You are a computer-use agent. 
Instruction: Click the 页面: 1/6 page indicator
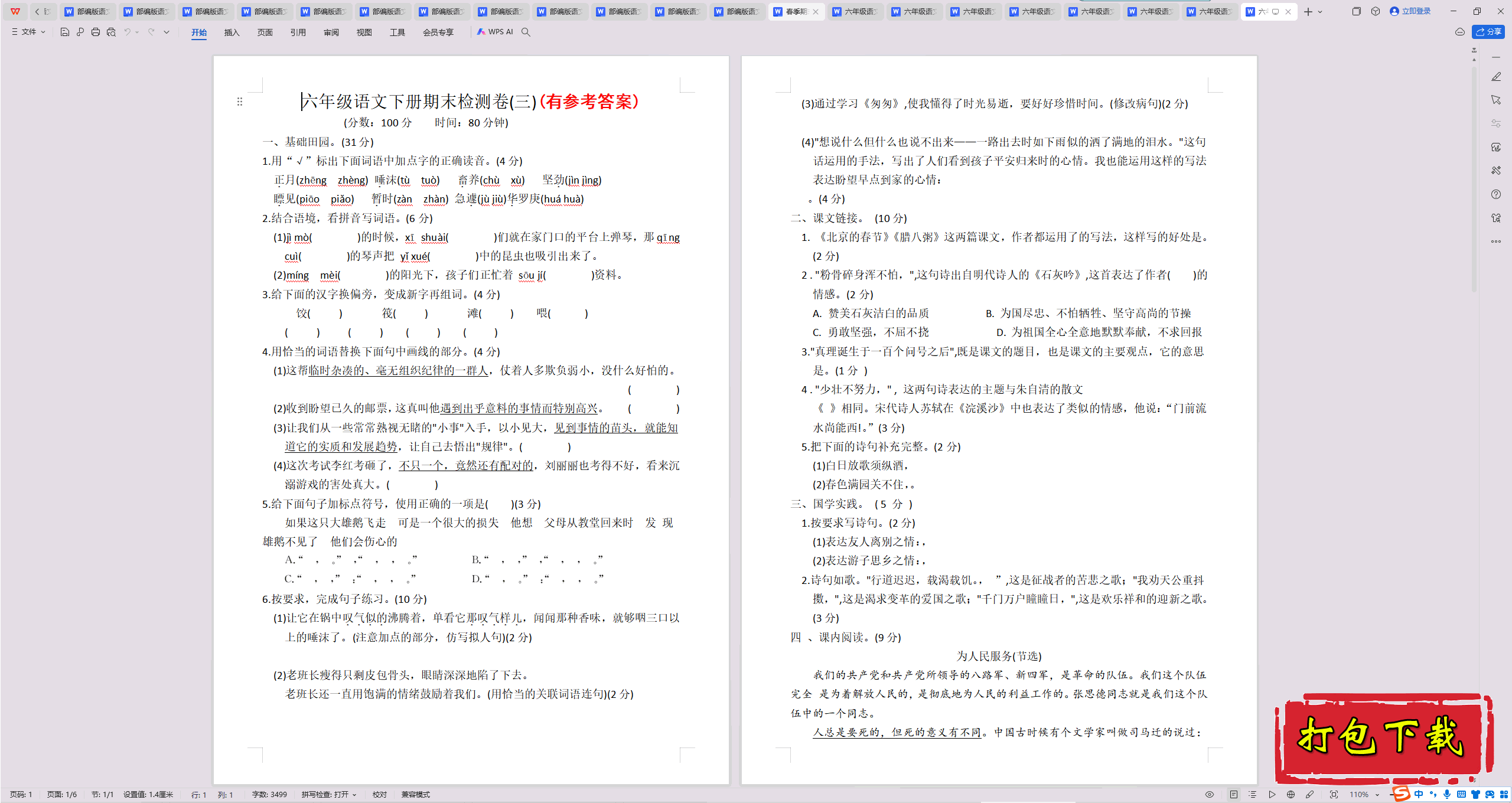(62, 795)
